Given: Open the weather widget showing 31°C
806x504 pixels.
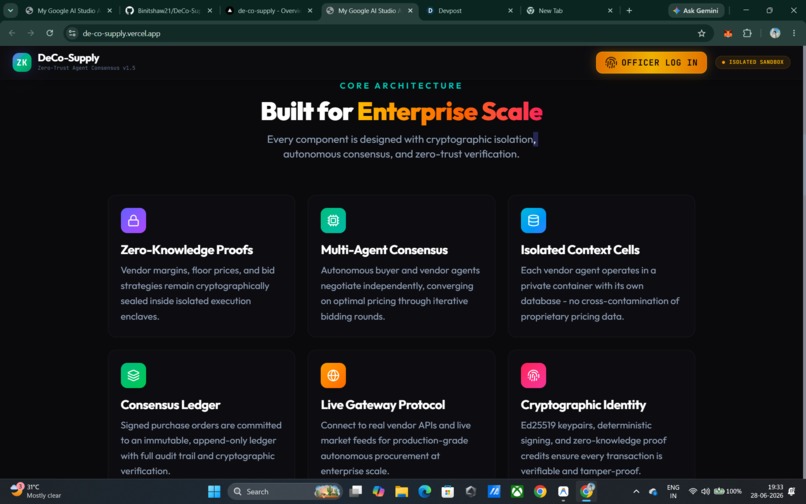Looking at the screenshot, I should tap(36, 491).
